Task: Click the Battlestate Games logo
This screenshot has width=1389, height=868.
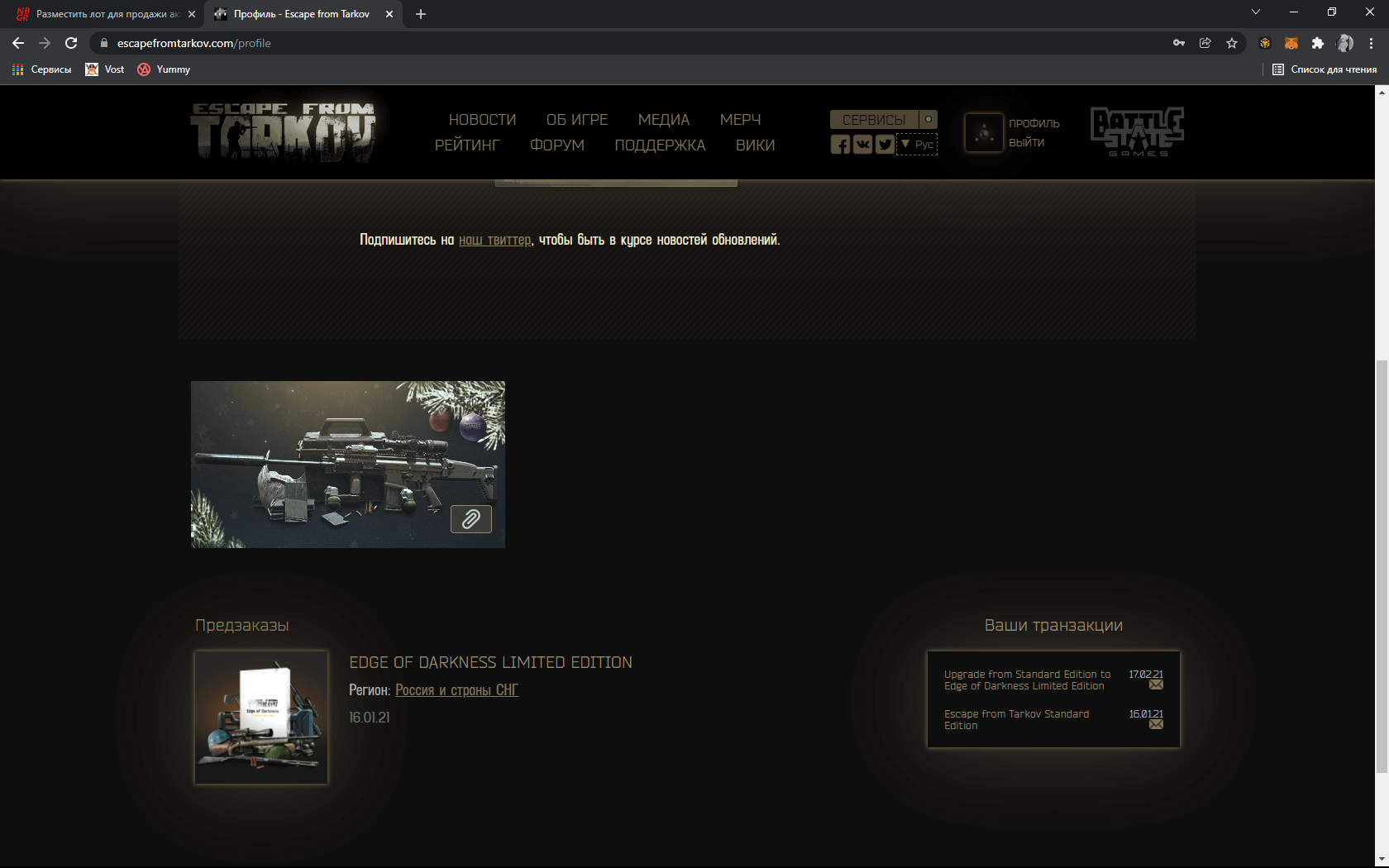Action: coord(1138,132)
